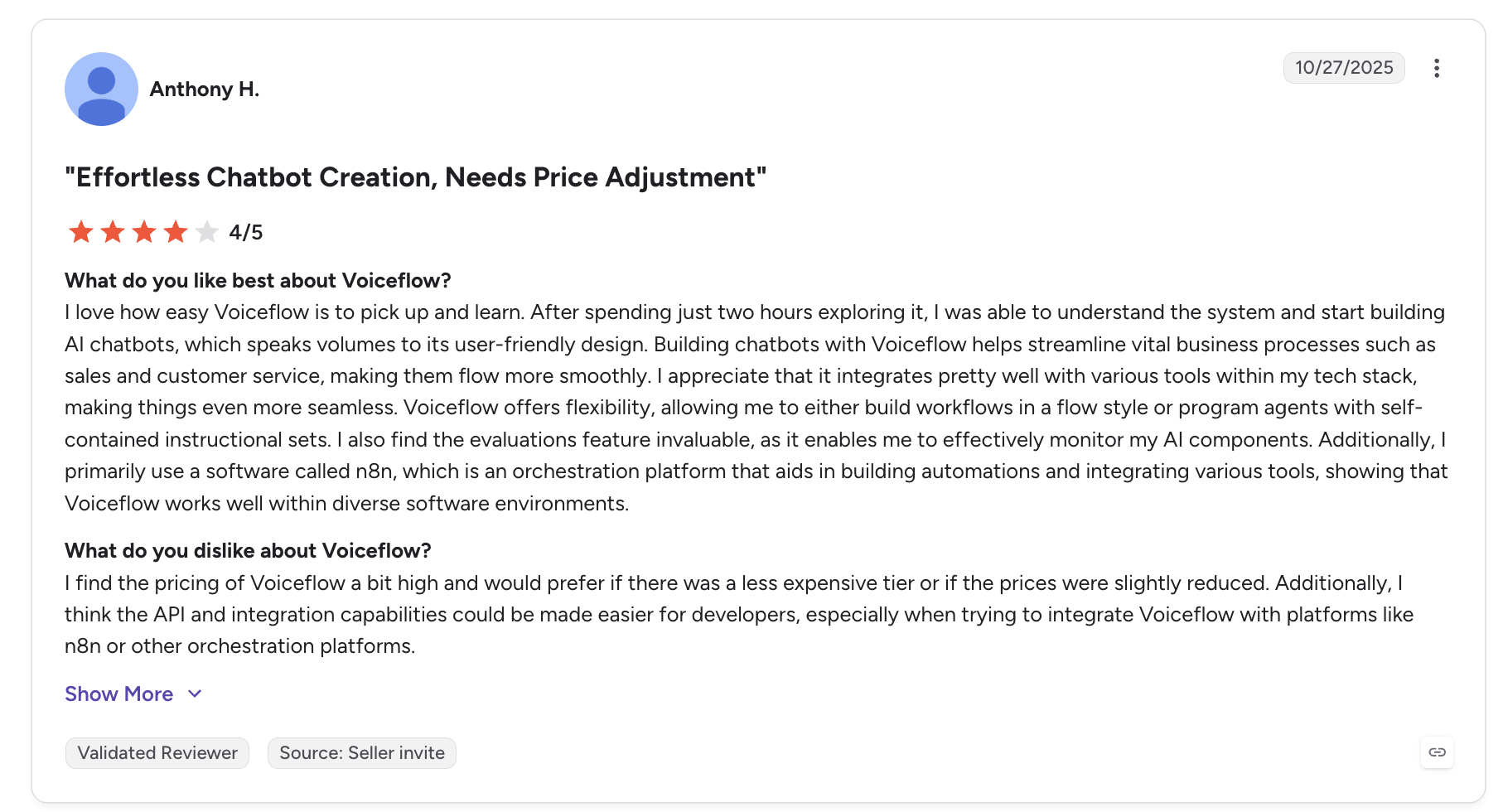
Task: Click the Show More link
Action: click(x=119, y=694)
